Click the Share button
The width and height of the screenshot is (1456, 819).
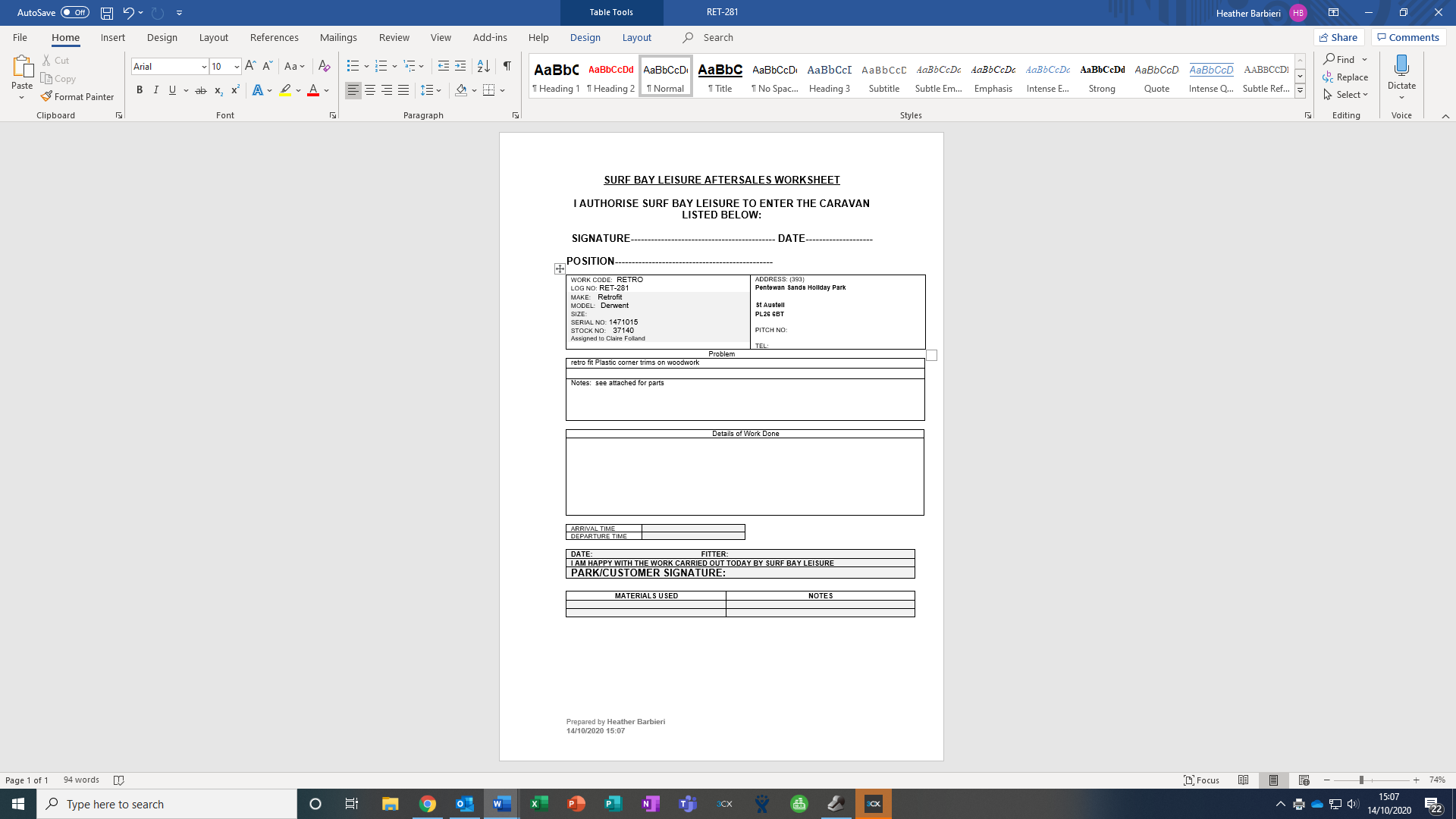(1338, 37)
